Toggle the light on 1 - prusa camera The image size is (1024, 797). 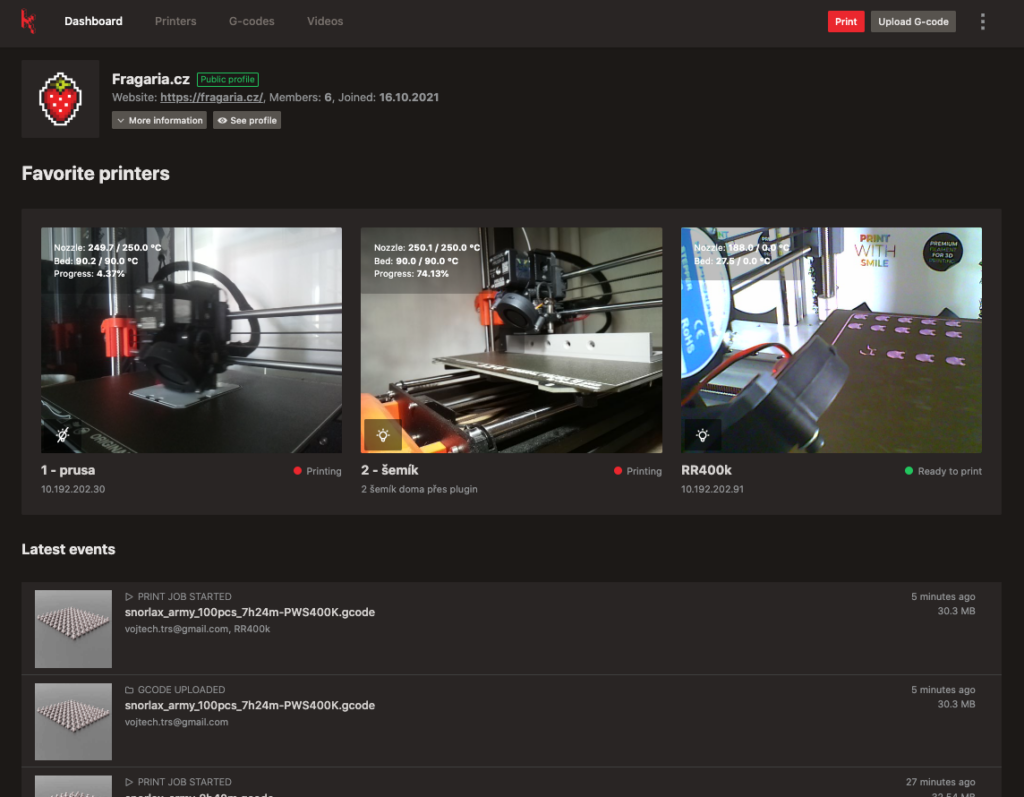click(62, 435)
